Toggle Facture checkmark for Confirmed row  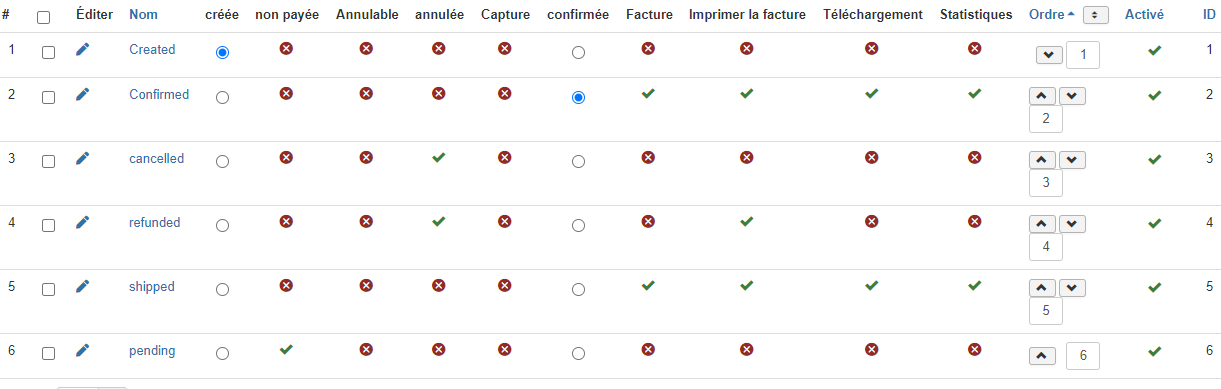coord(648,93)
